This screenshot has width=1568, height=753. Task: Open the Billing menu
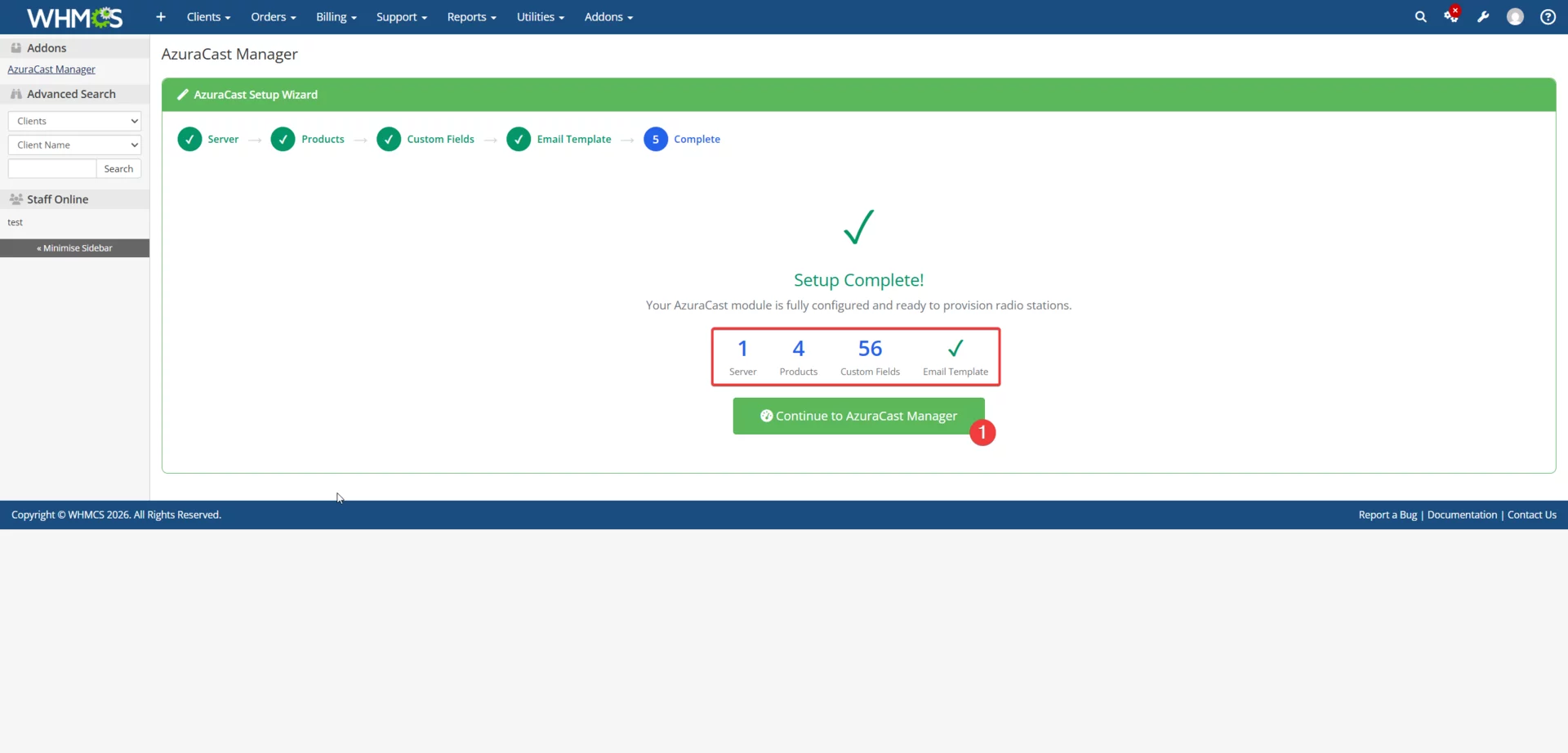pos(336,16)
